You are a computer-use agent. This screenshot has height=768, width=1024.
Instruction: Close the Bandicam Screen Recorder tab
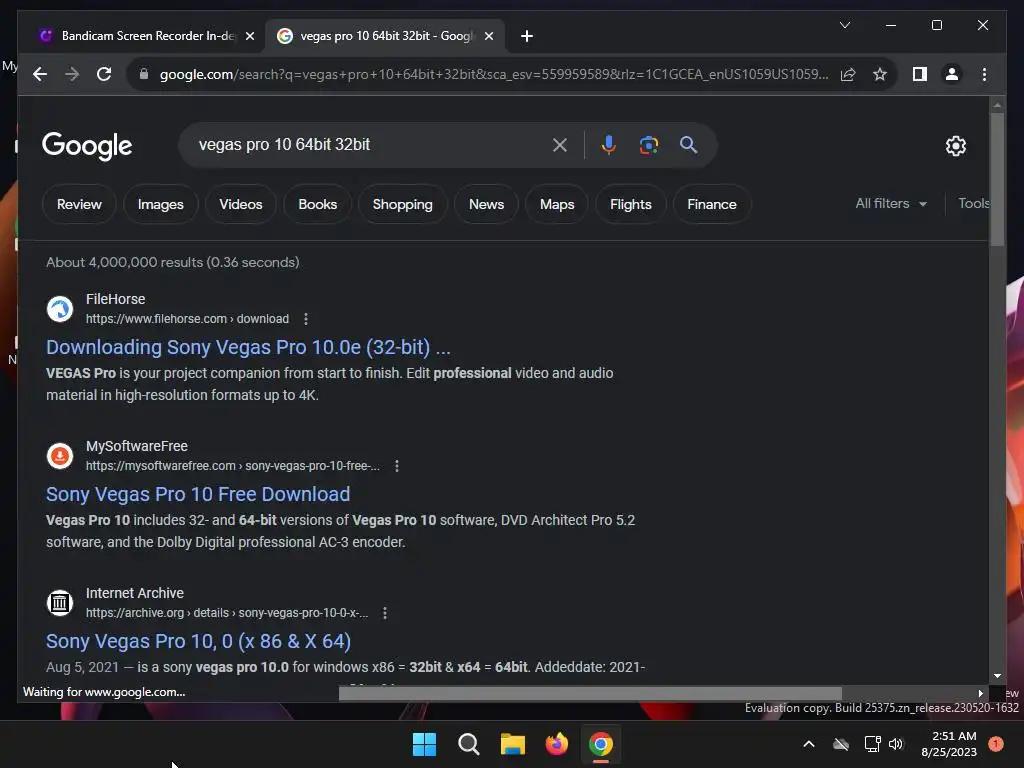pyautogui.click(x=249, y=36)
